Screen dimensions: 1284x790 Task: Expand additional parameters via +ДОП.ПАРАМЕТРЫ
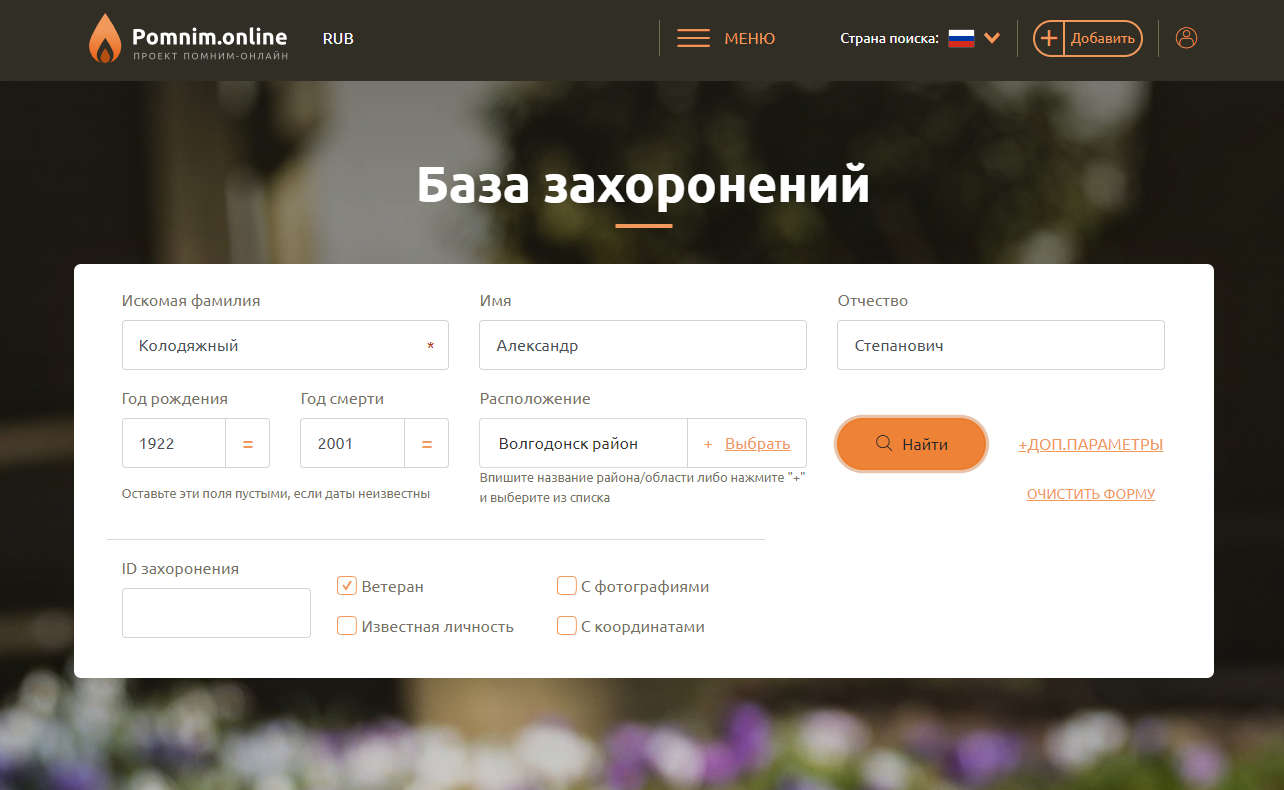click(1090, 445)
